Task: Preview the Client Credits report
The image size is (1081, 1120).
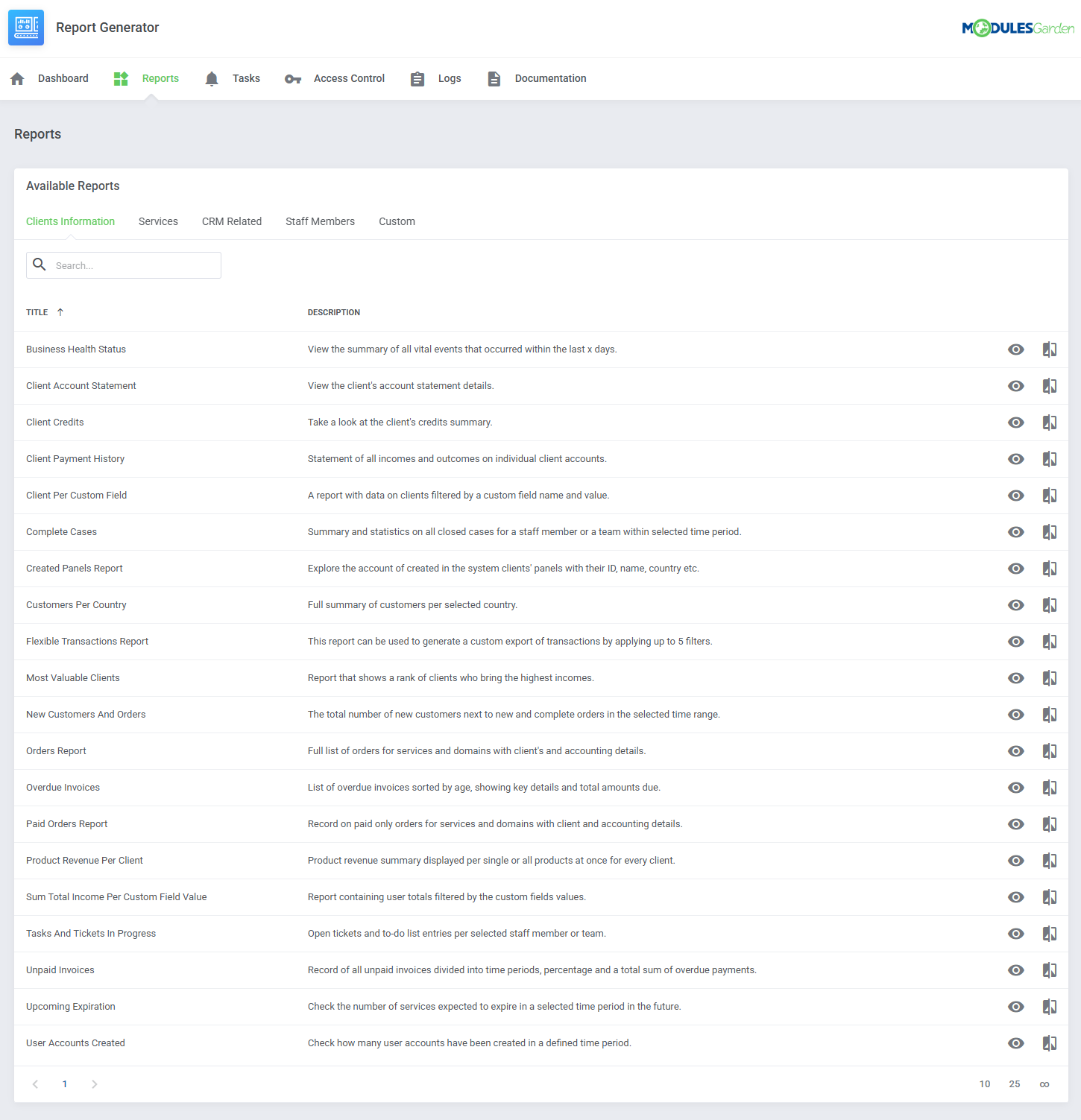Action: tap(1015, 422)
